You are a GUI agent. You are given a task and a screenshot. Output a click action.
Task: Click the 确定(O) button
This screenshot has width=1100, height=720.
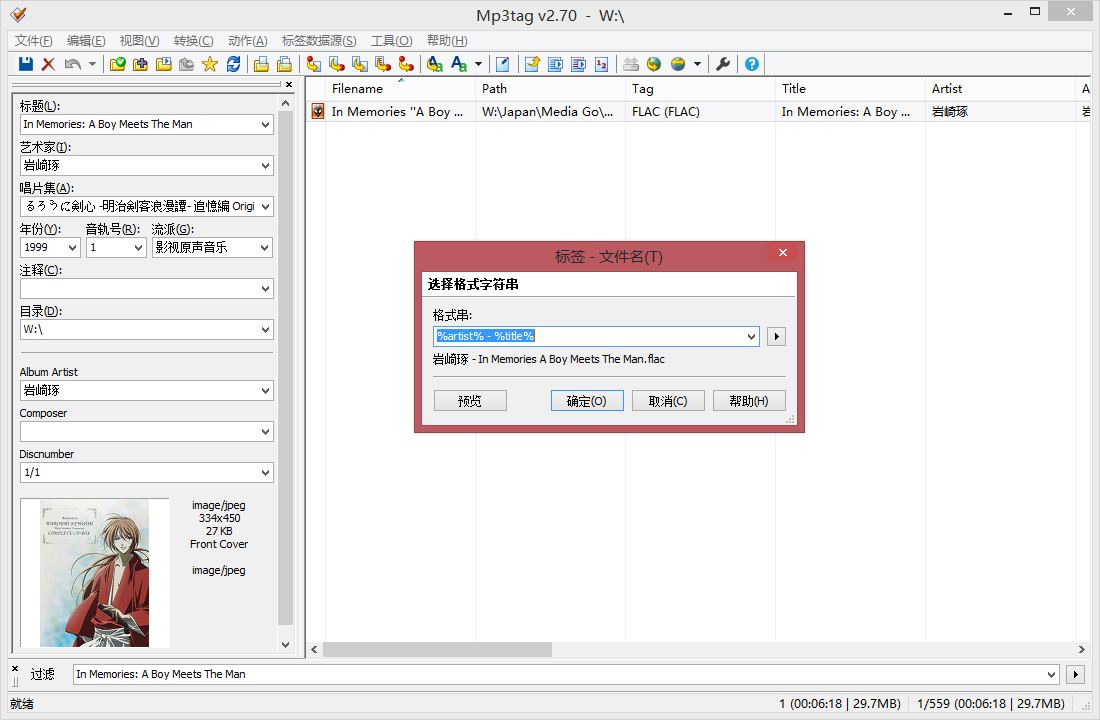point(587,401)
